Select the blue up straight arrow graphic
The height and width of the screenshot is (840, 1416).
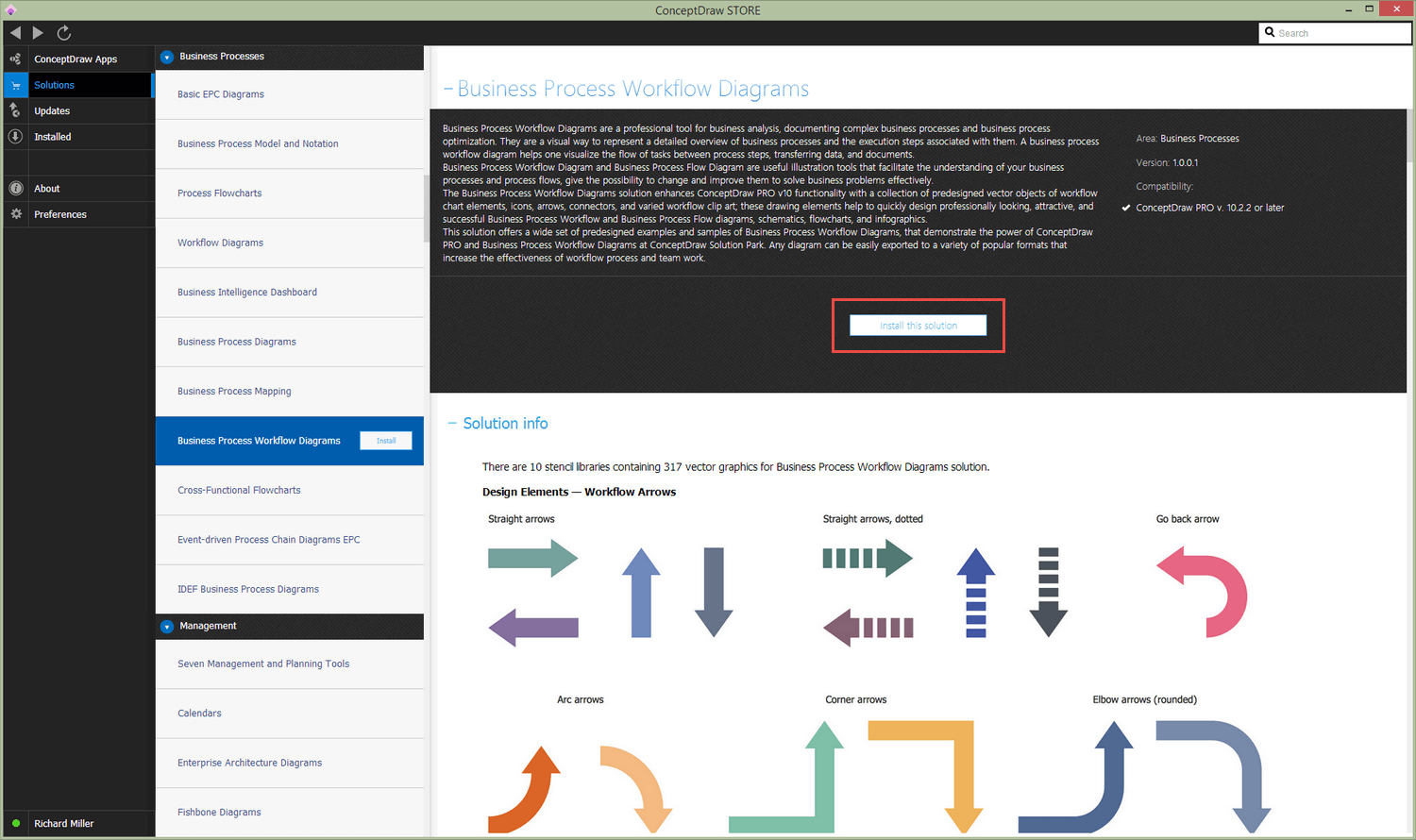pyautogui.click(x=641, y=593)
